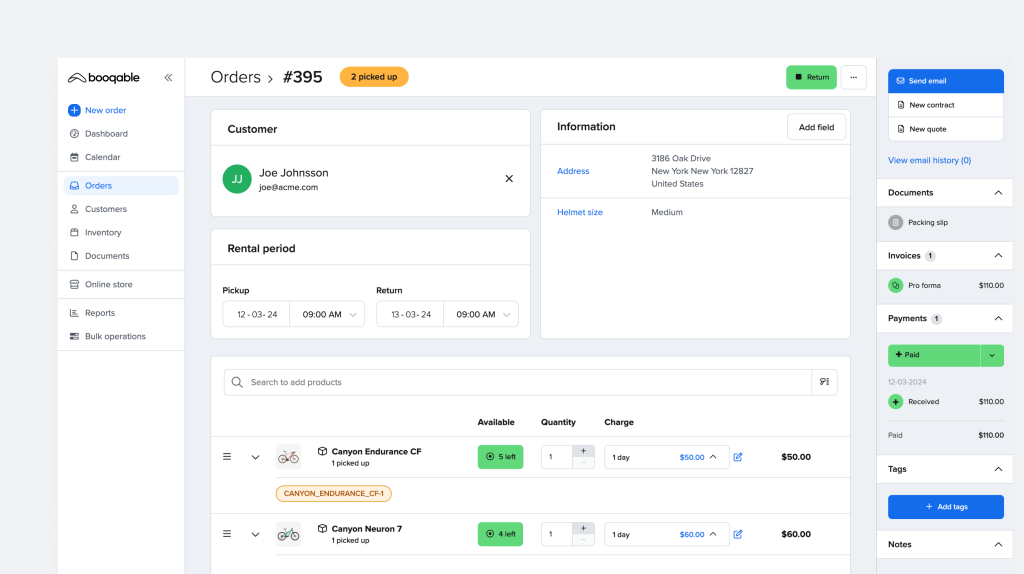Click the blue Add tags button
Image resolution: width=1024 pixels, height=574 pixels.
point(945,507)
